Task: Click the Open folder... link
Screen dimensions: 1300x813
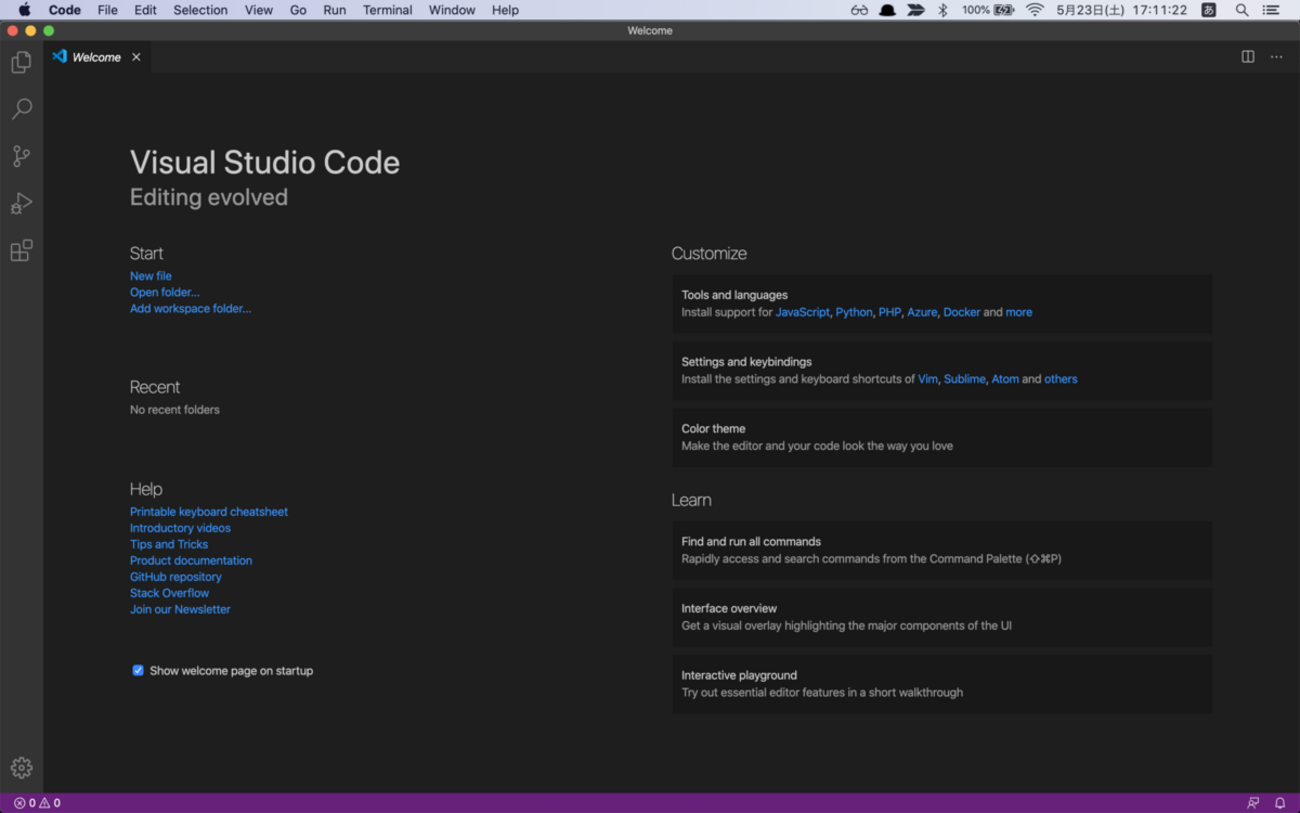Action: click(x=164, y=292)
